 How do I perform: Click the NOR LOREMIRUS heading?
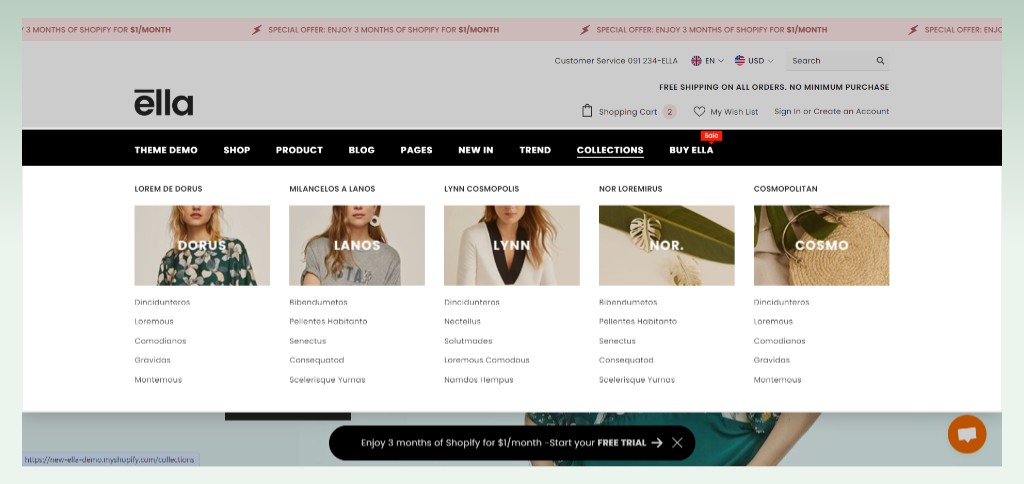tap(630, 189)
